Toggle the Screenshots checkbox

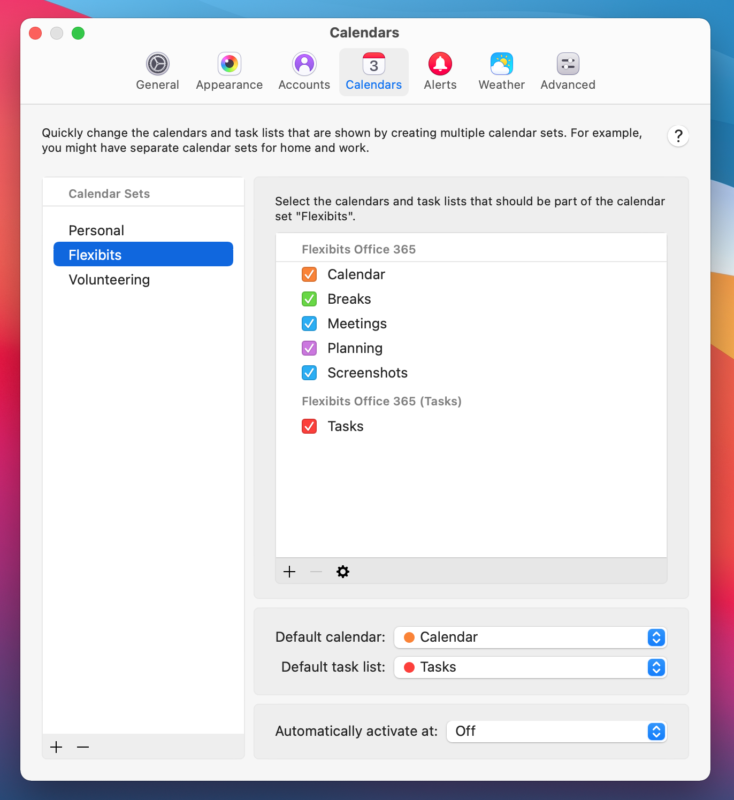tap(309, 372)
